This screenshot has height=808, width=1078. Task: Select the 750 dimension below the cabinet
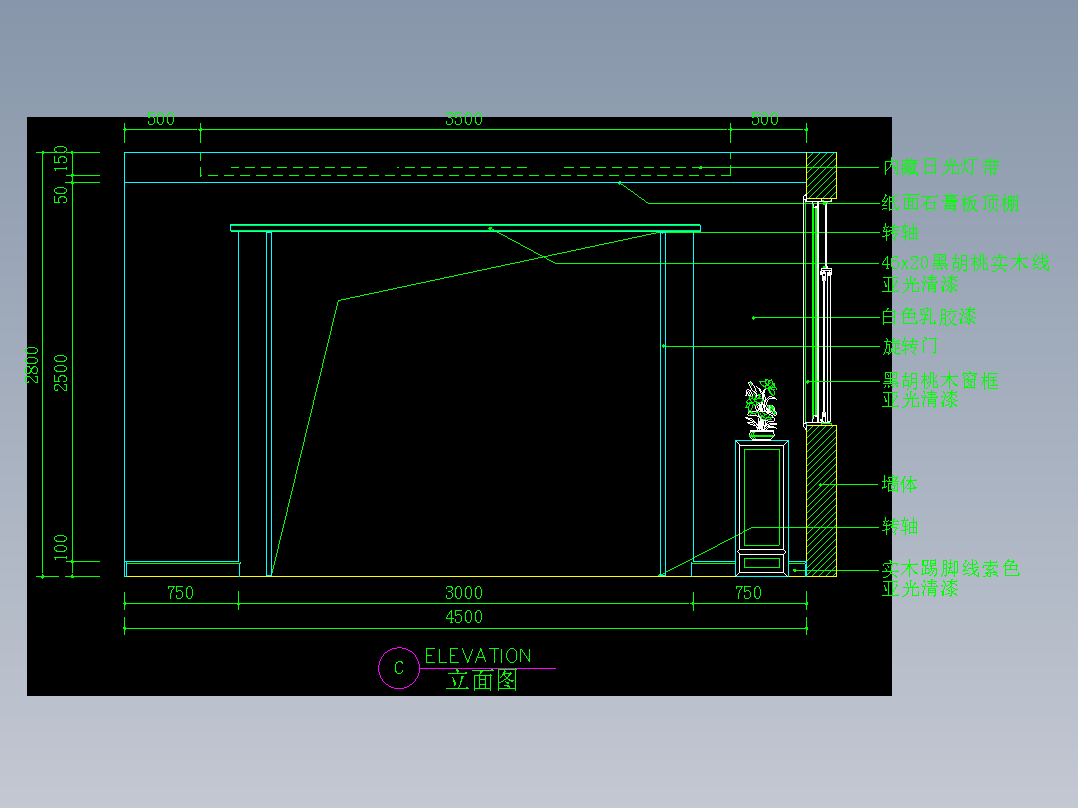[x=748, y=593]
